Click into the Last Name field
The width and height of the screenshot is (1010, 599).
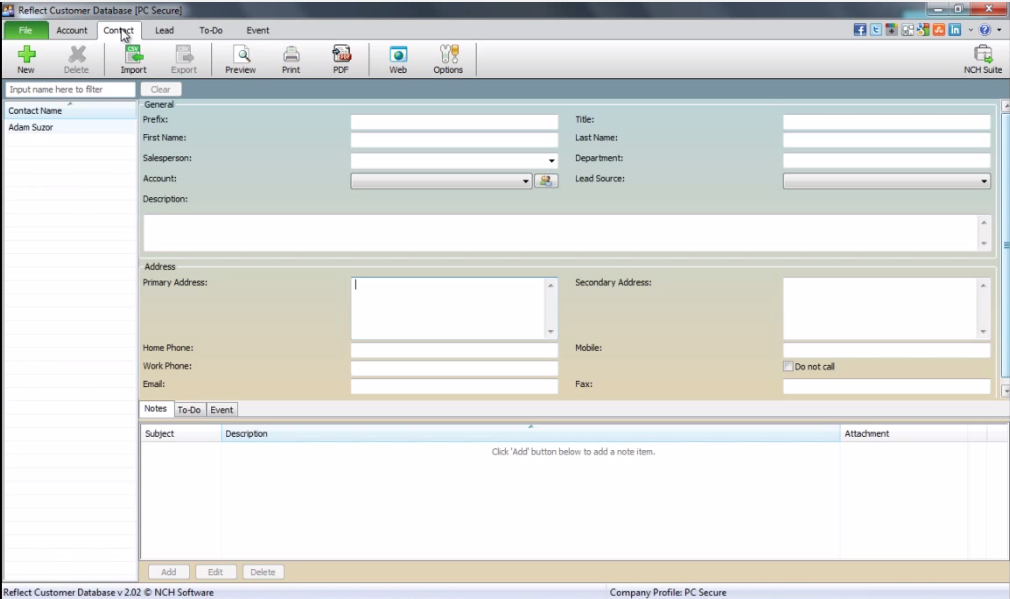(x=886, y=140)
